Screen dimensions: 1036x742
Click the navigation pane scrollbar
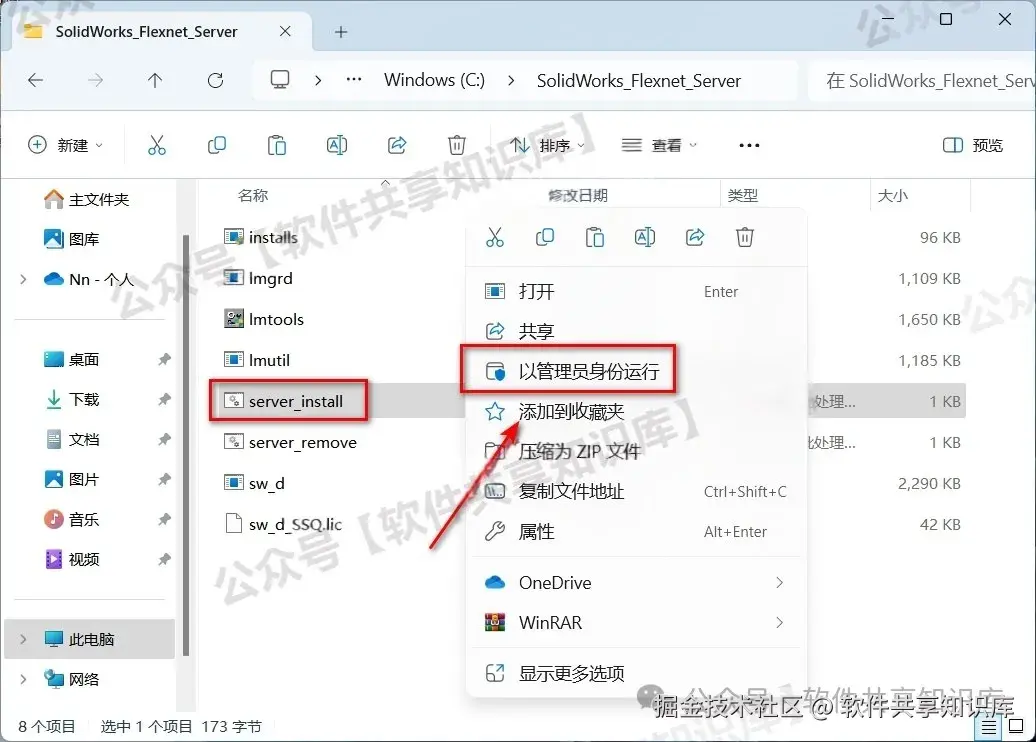186,445
